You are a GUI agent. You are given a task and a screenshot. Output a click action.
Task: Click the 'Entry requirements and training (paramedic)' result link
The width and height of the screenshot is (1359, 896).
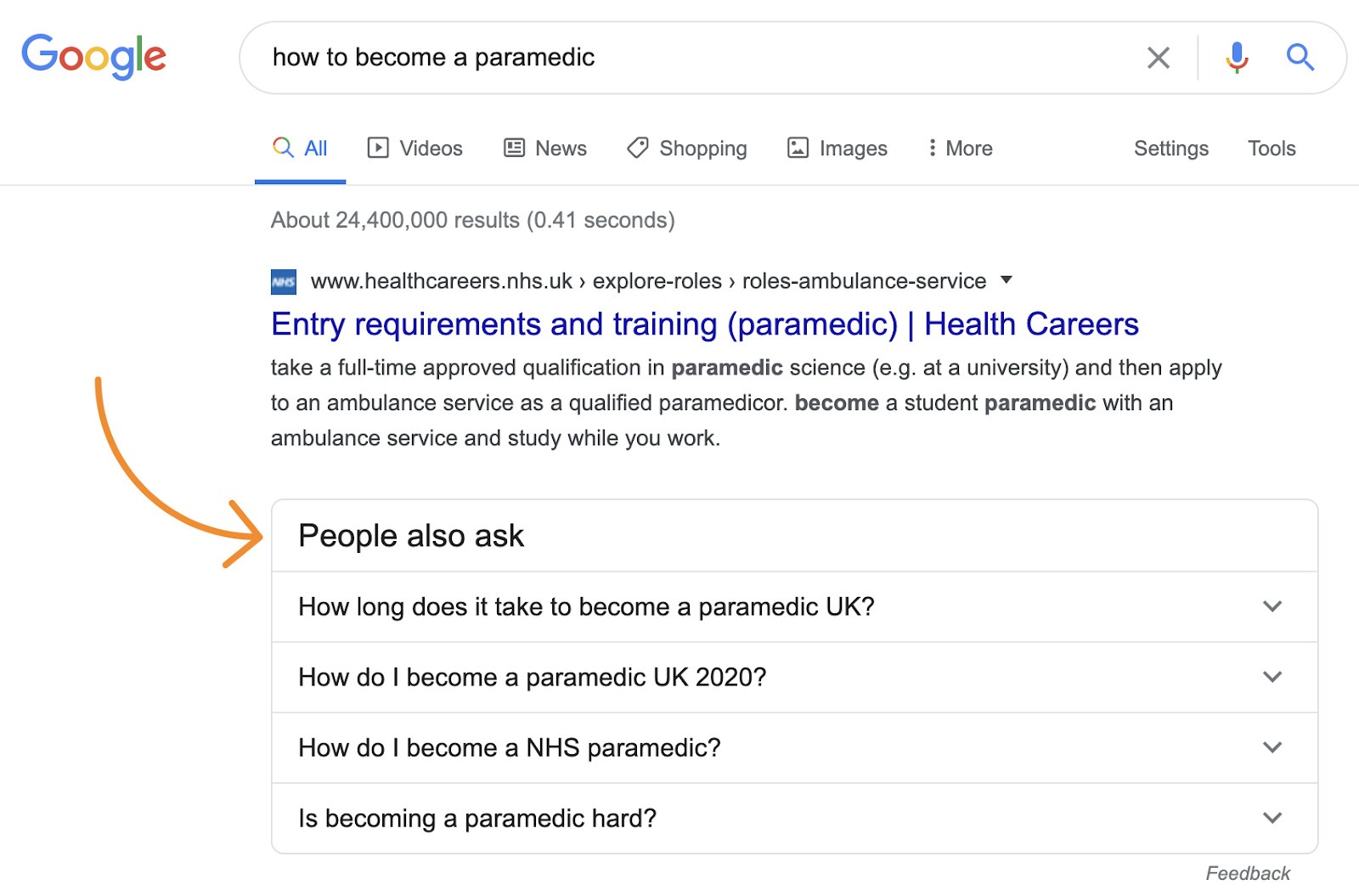pos(703,324)
